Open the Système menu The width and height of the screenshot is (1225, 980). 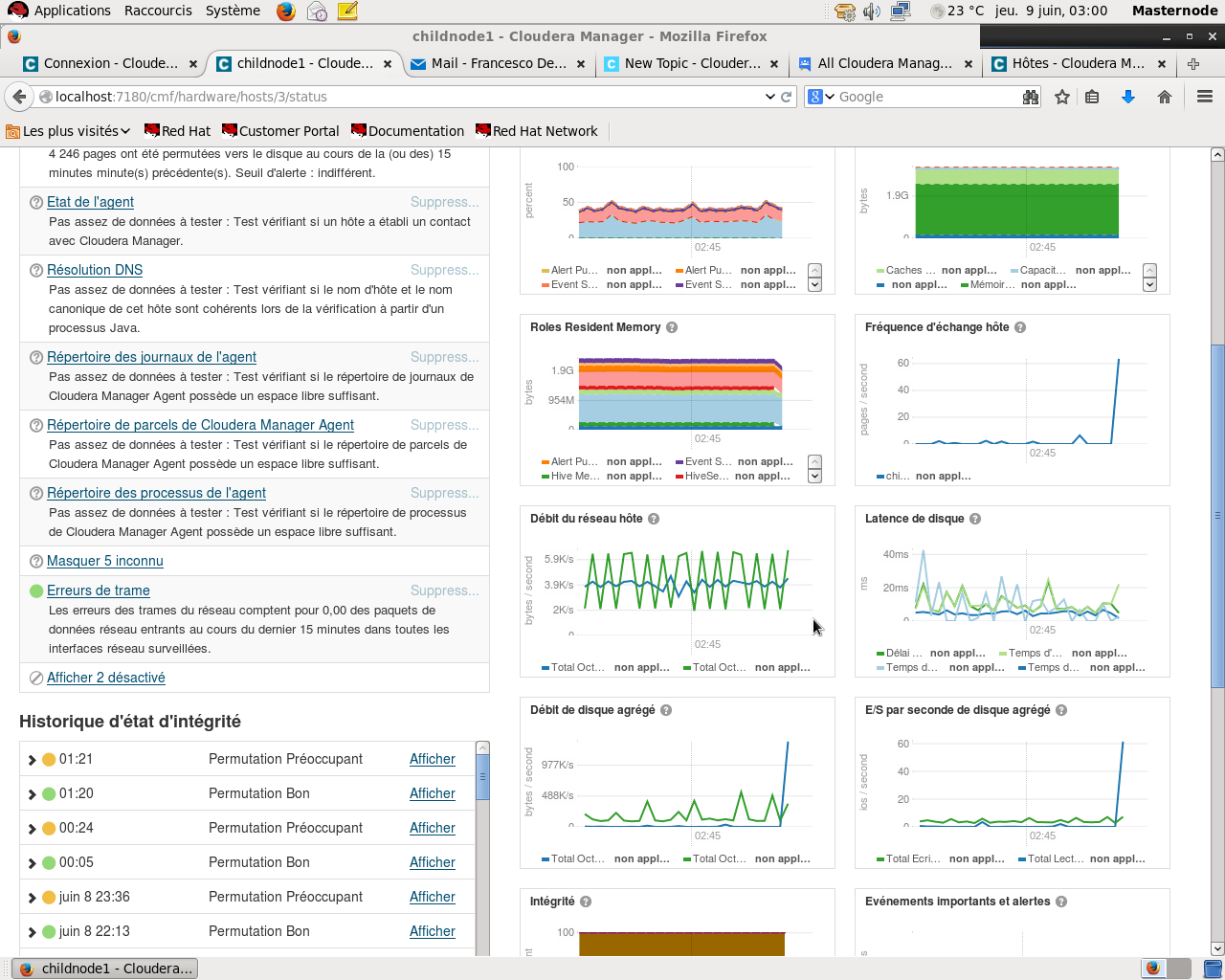pyautogui.click(x=233, y=11)
